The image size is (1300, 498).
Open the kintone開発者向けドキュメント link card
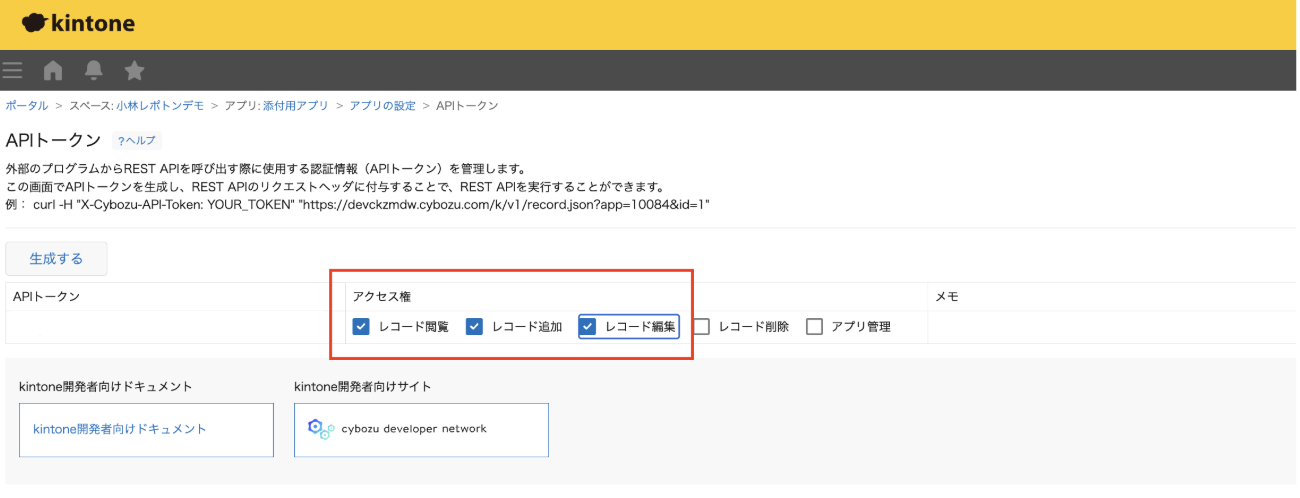(146, 430)
